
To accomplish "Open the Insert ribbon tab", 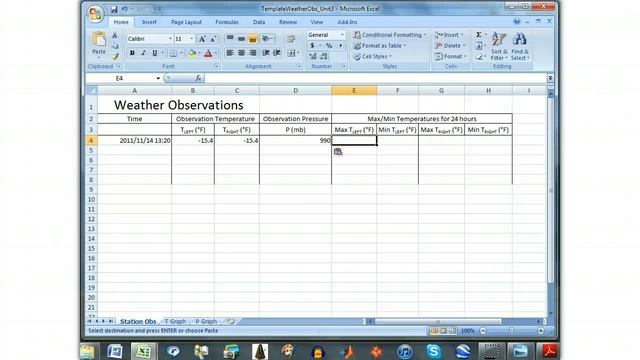I will 149,22.
